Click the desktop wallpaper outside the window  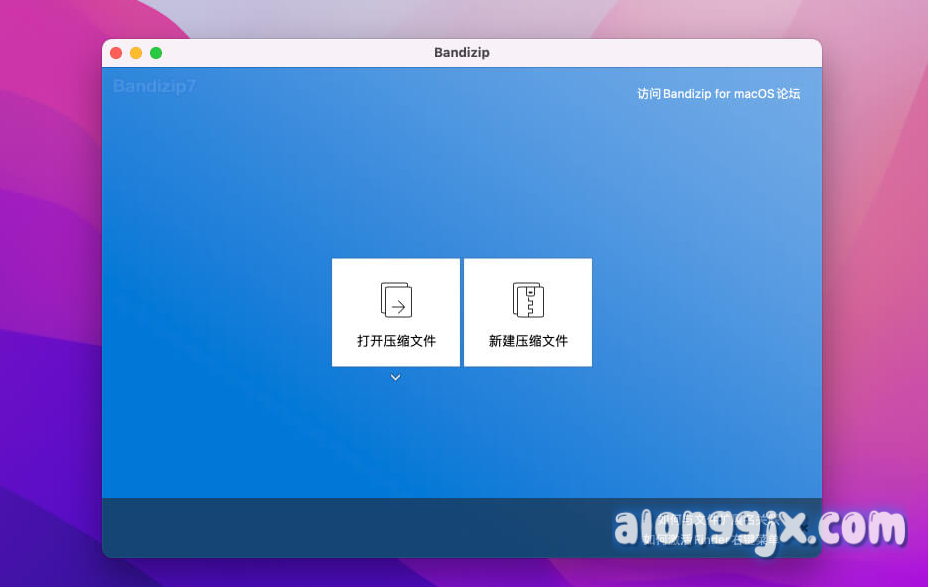[x=50, y=300]
